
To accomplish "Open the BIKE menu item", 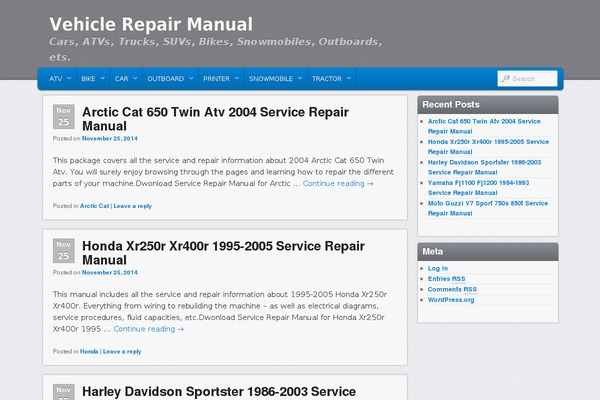I will coord(88,78).
